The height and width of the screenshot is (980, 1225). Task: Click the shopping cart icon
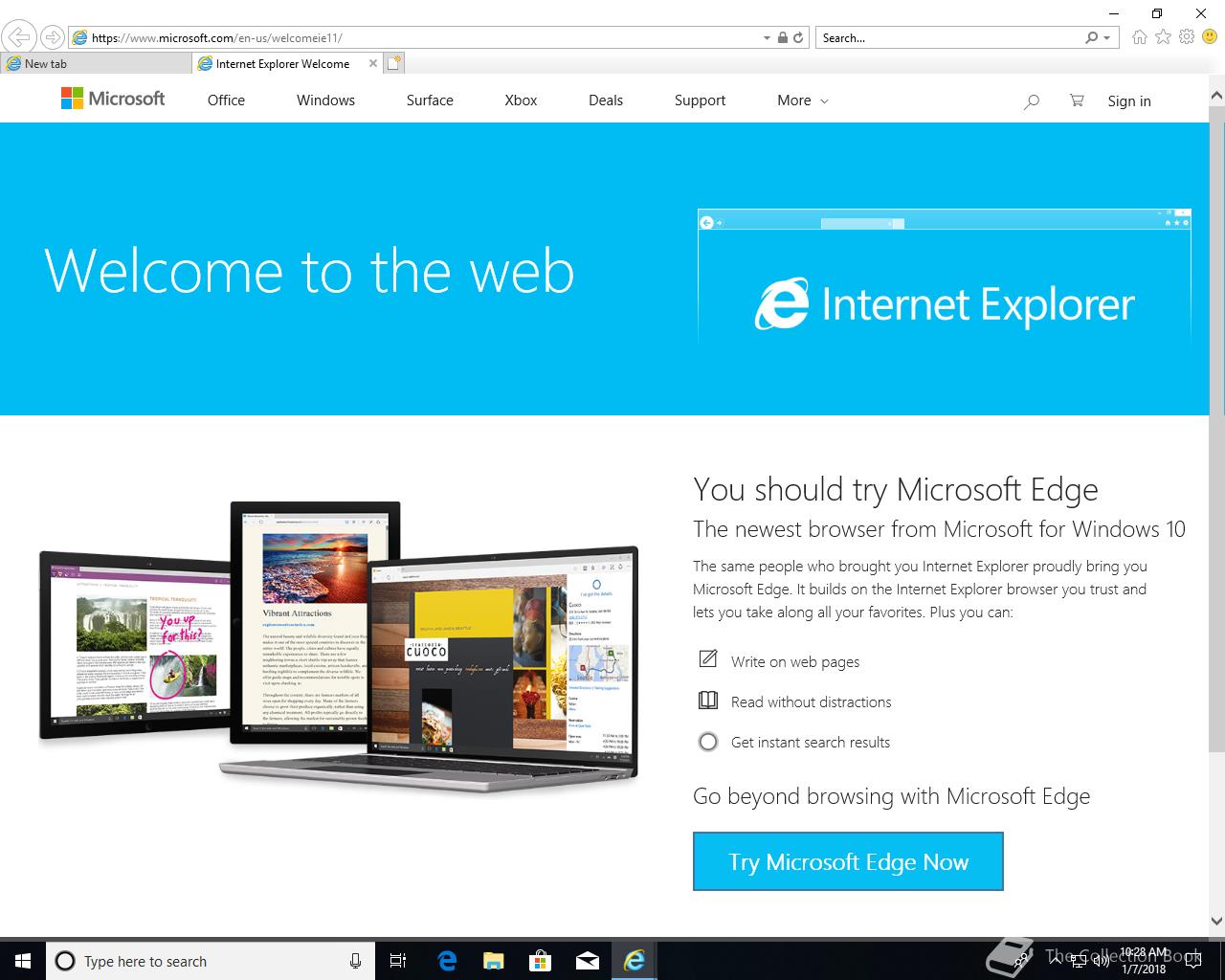click(x=1077, y=100)
